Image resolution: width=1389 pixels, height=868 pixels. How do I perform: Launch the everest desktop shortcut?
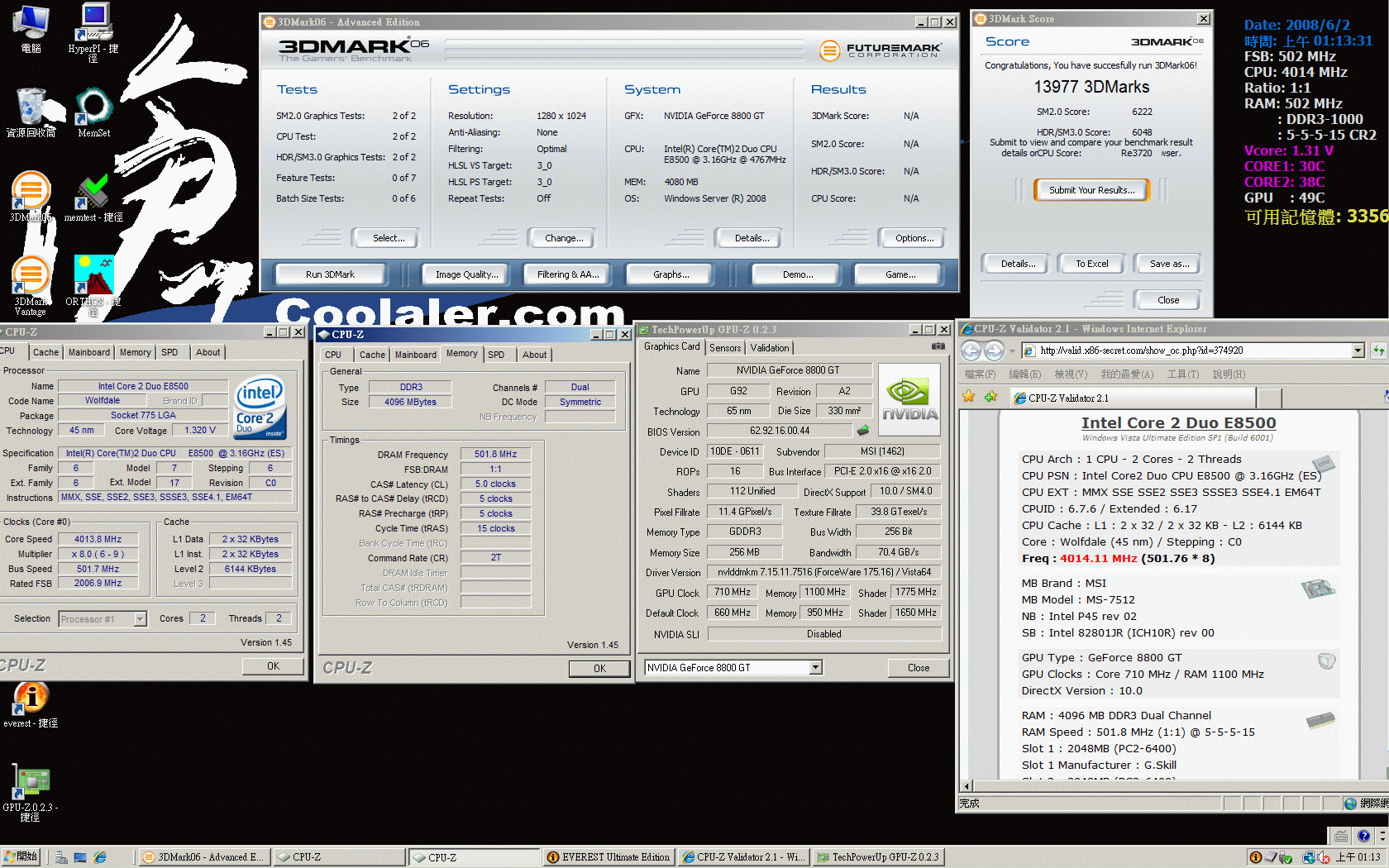point(31,704)
